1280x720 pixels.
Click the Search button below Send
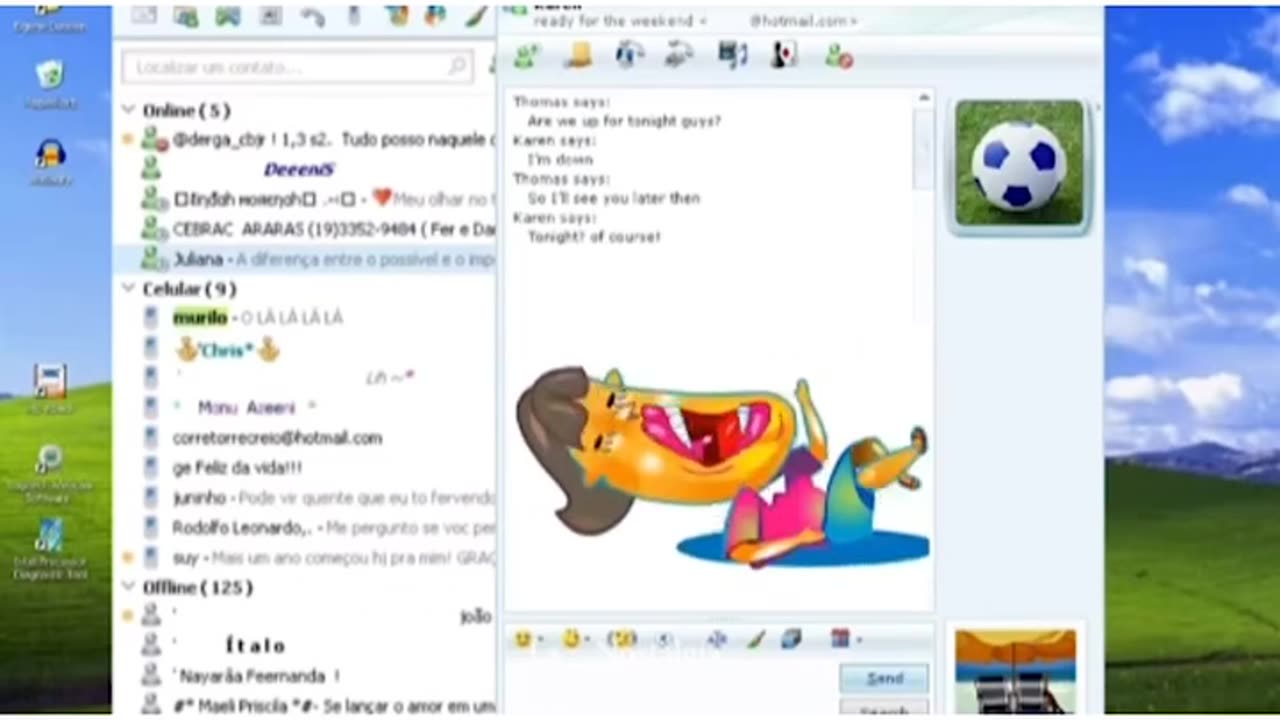point(884,709)
